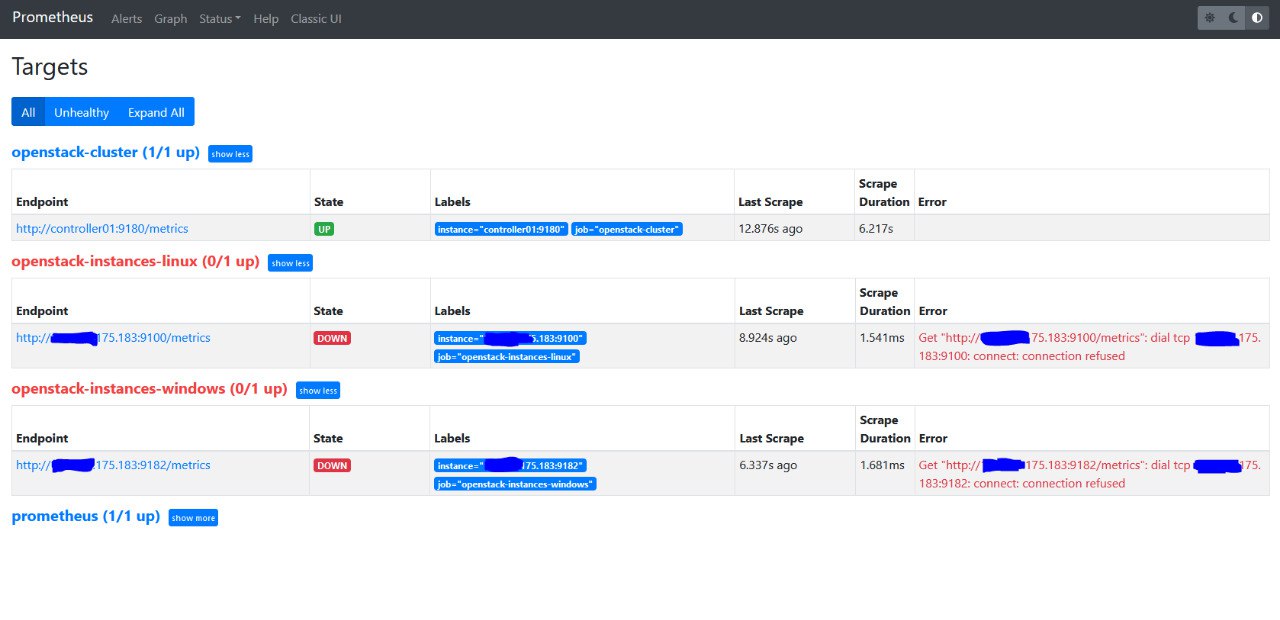
Task: Click DOWN badge in the linux row
Action: [x=332, y=338]
